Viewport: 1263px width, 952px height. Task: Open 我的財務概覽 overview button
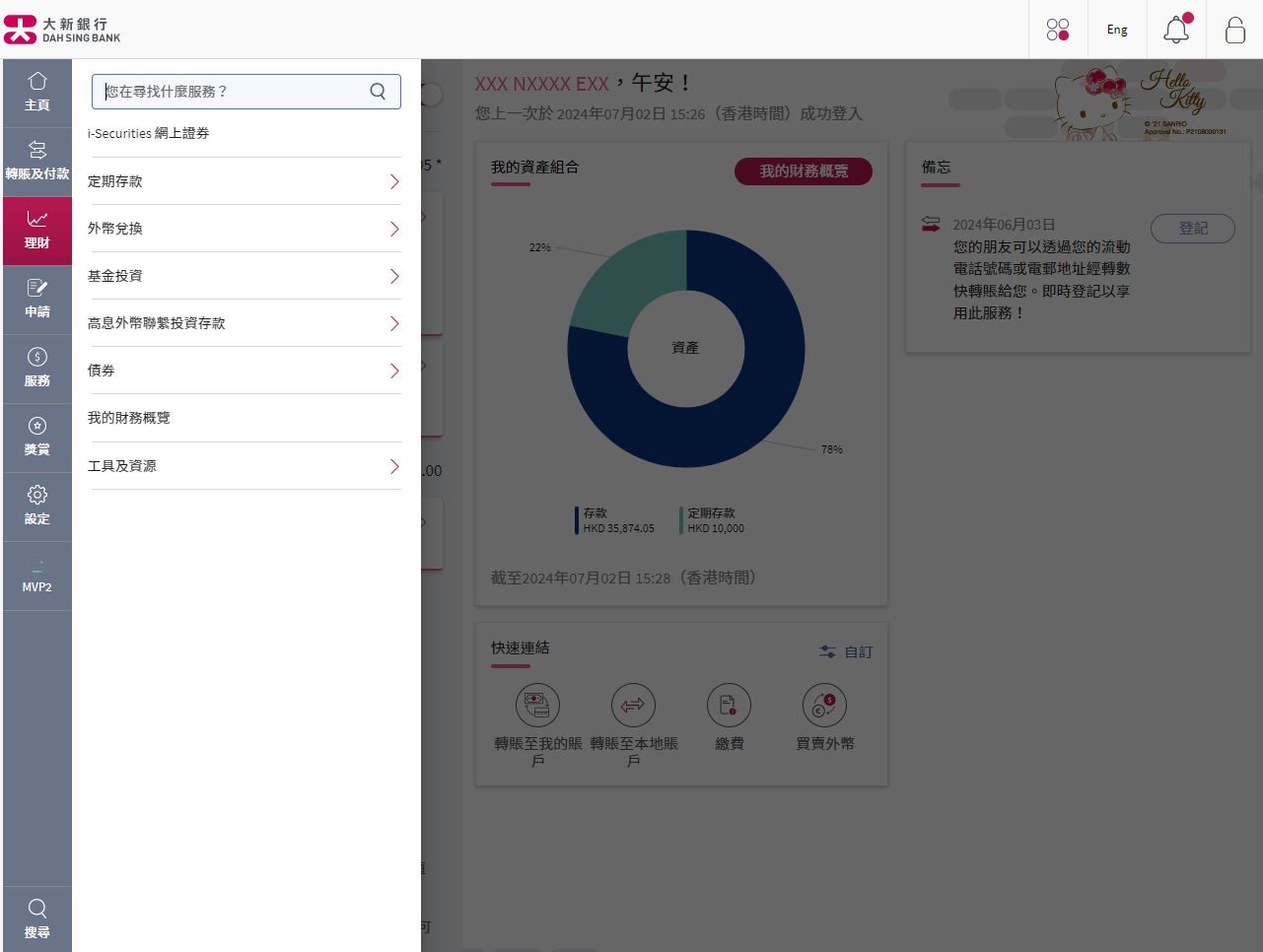point(803,170)
